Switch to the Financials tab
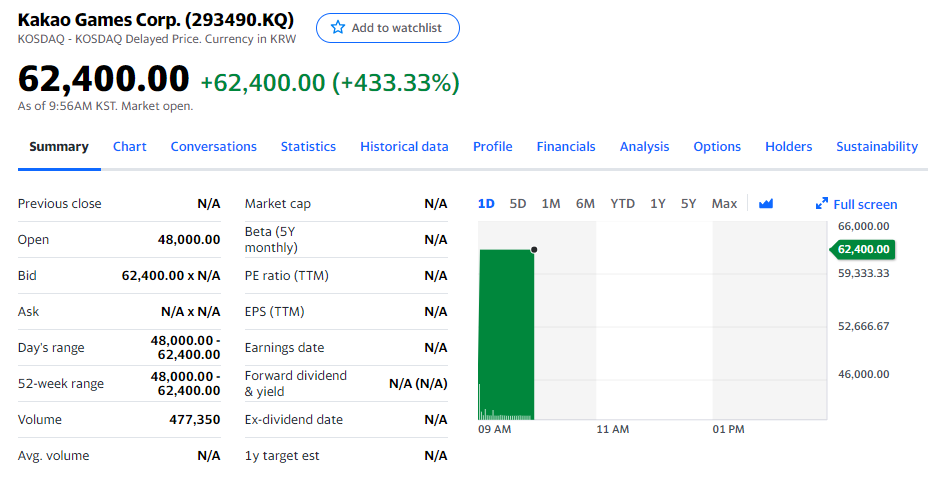Screen dimensions: 928x480 [566, 147]
